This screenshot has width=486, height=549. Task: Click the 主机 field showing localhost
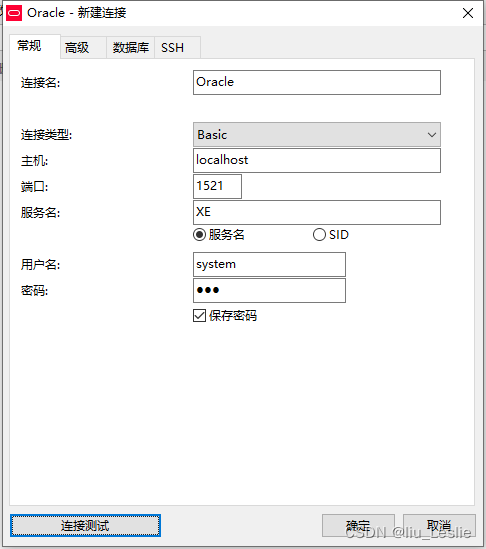click(x=317, y=160)
